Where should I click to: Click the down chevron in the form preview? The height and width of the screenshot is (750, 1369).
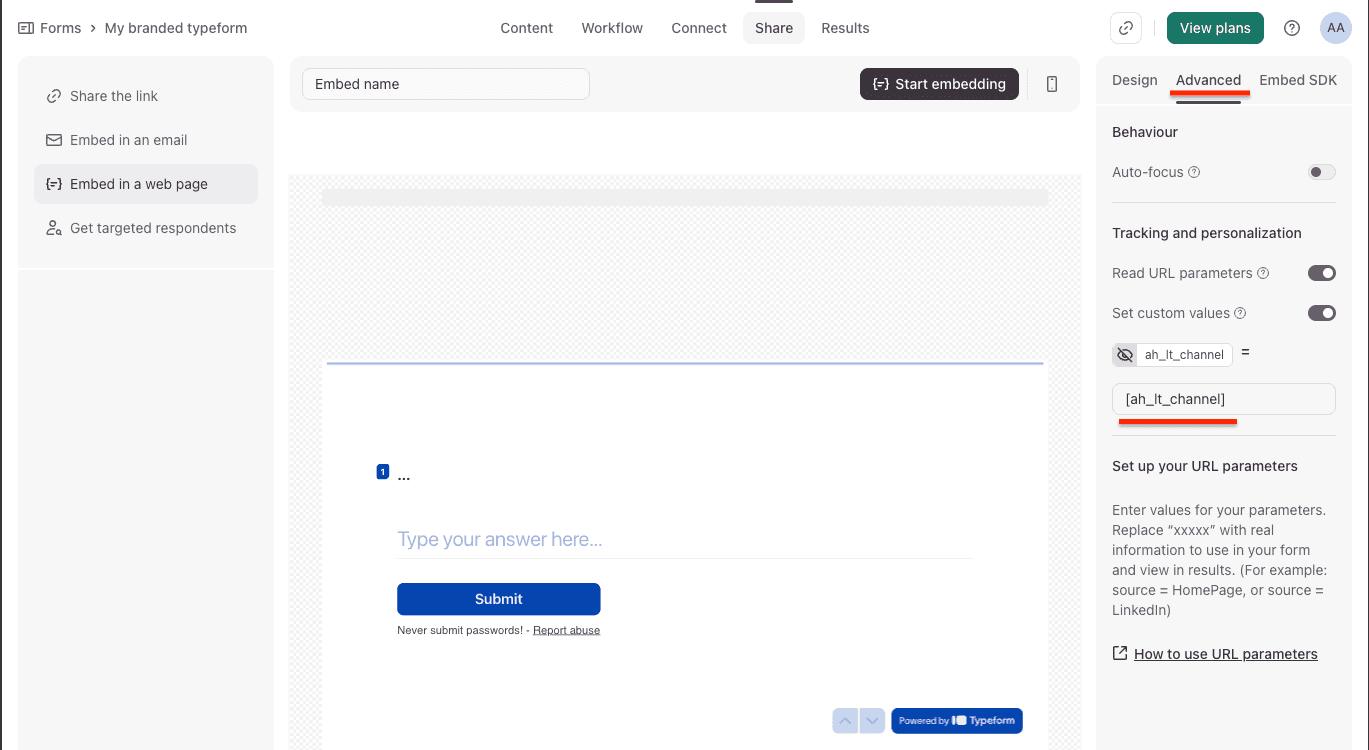point(872,720)
